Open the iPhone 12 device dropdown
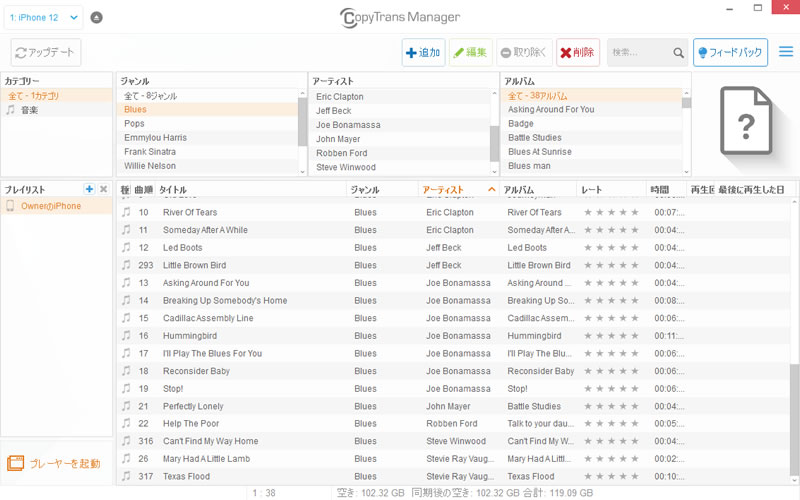The image size is (800, 500). (43, 17)
